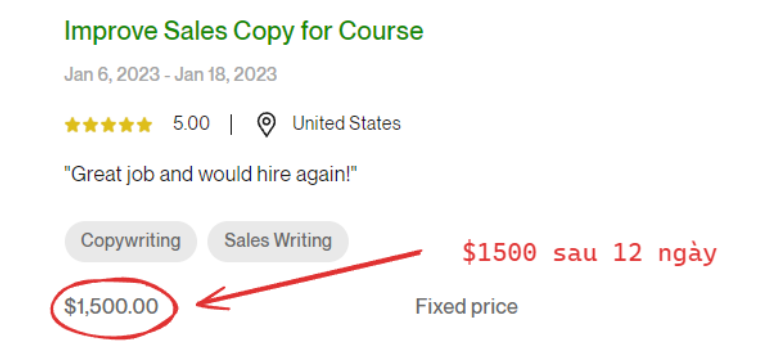Viewport: 759px width, 361px height.
Task: Click the red arrow head near price
Action: pyautogui.click(x=211, y=300)
